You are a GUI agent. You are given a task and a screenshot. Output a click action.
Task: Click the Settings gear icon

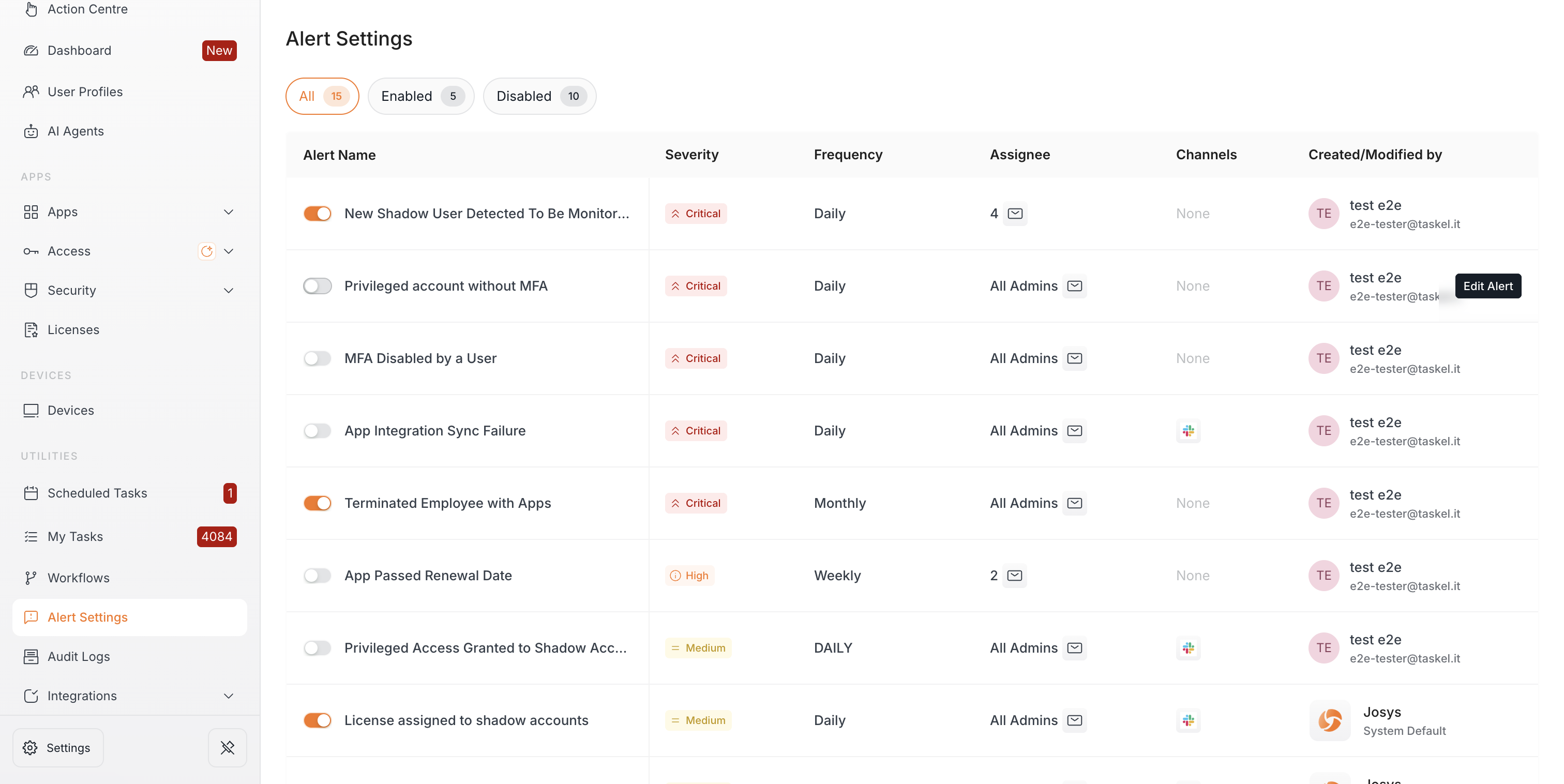point(31,748)
